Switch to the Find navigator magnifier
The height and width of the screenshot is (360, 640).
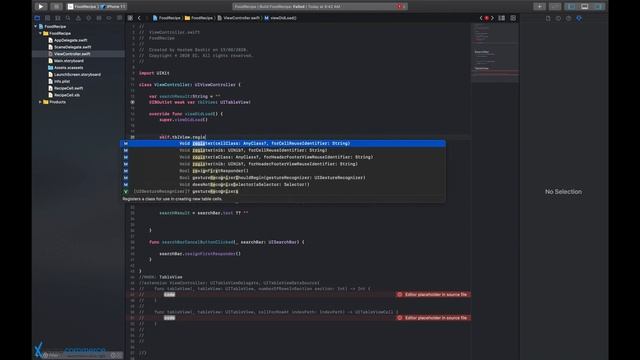tap(68, 18)
